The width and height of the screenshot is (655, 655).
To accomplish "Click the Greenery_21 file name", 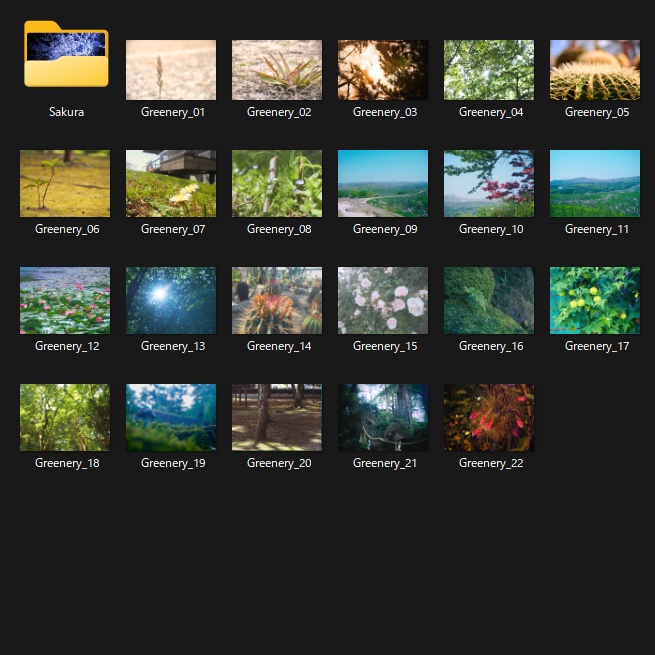I will tap(385, 463).
